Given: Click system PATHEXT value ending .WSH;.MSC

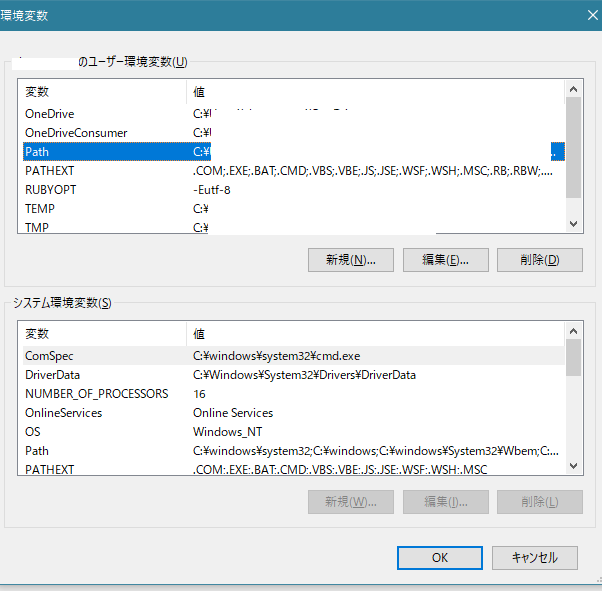Looking at the screenshot, I should click(x=340, y=469).
